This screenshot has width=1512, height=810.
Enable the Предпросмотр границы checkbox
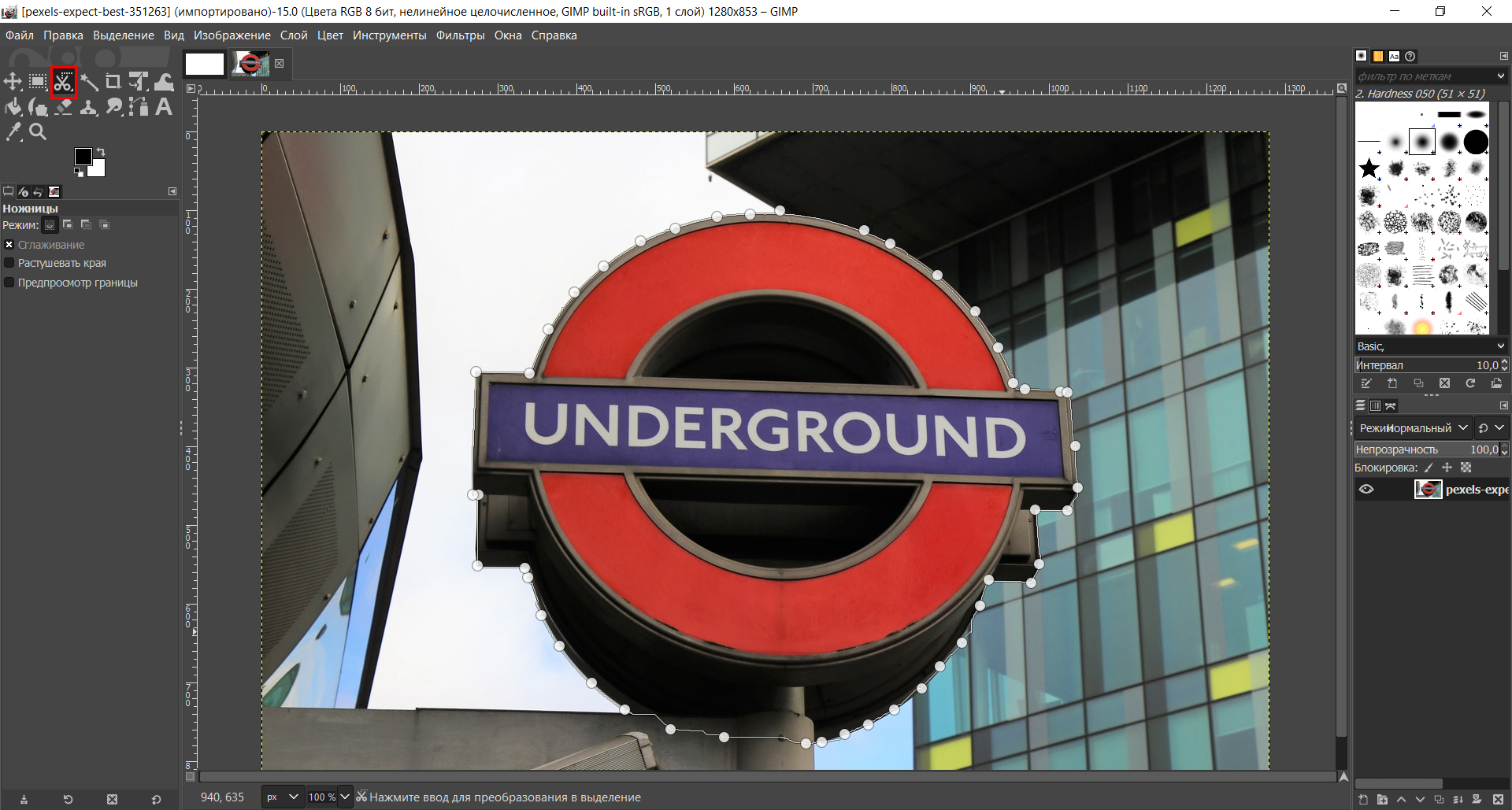(x=9, y=283)
